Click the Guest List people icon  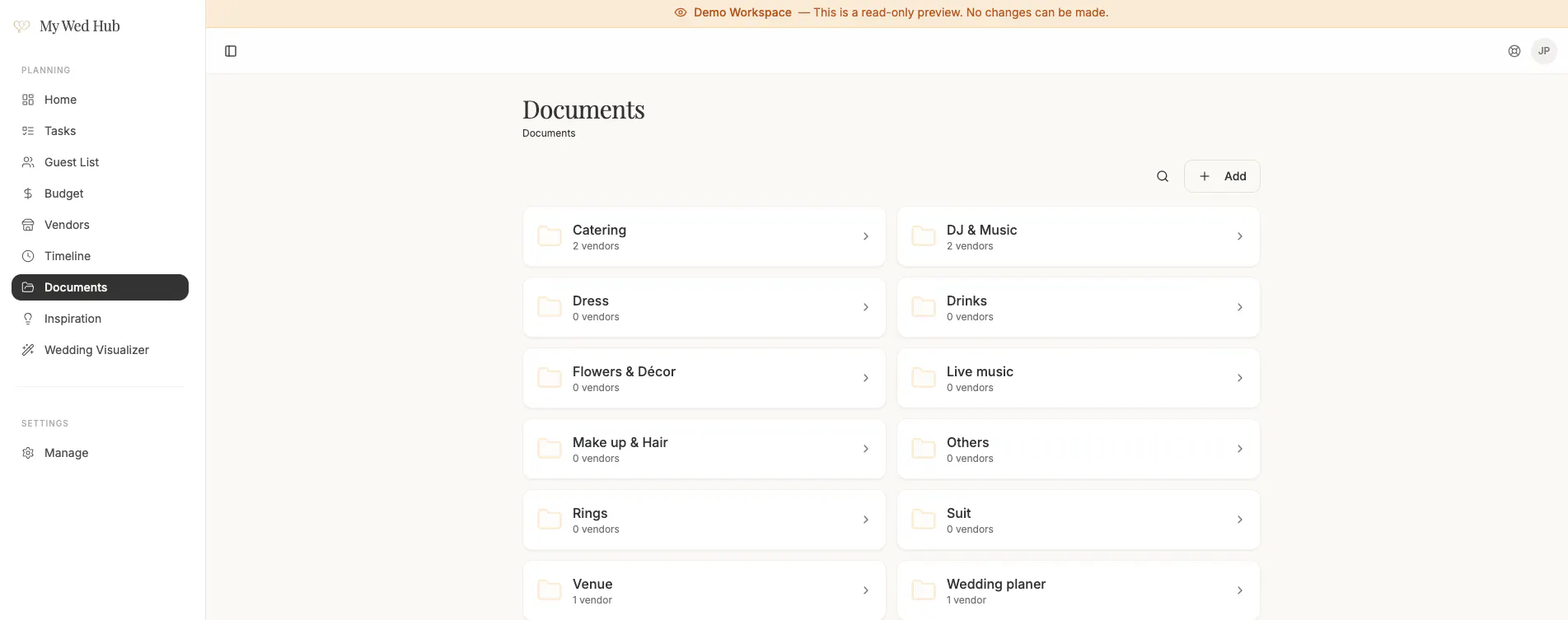pyautogui.click(x=28, y=162)
